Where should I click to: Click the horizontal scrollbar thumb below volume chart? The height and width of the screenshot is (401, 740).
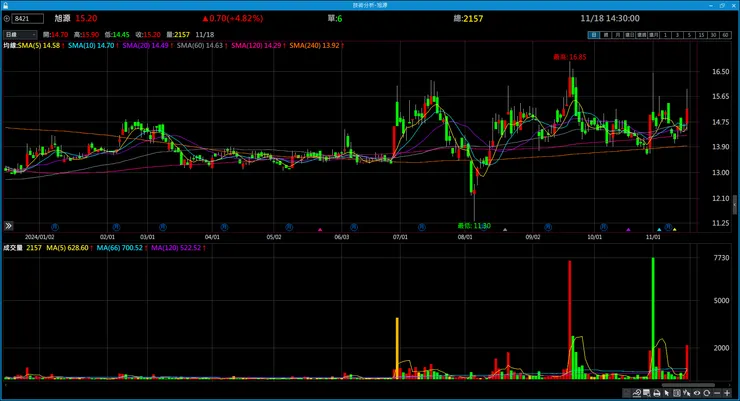click(x=688, y=385)
